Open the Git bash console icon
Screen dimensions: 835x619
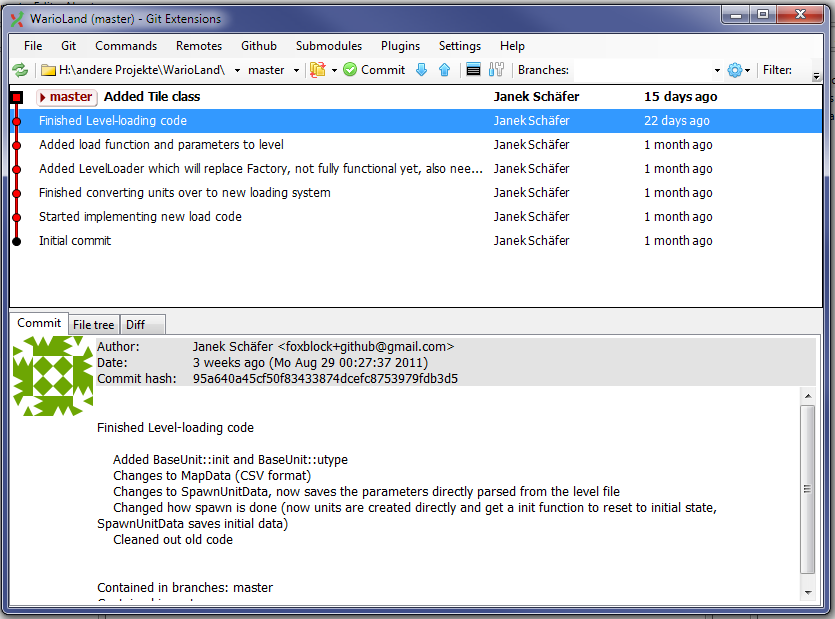coord(474,70)
